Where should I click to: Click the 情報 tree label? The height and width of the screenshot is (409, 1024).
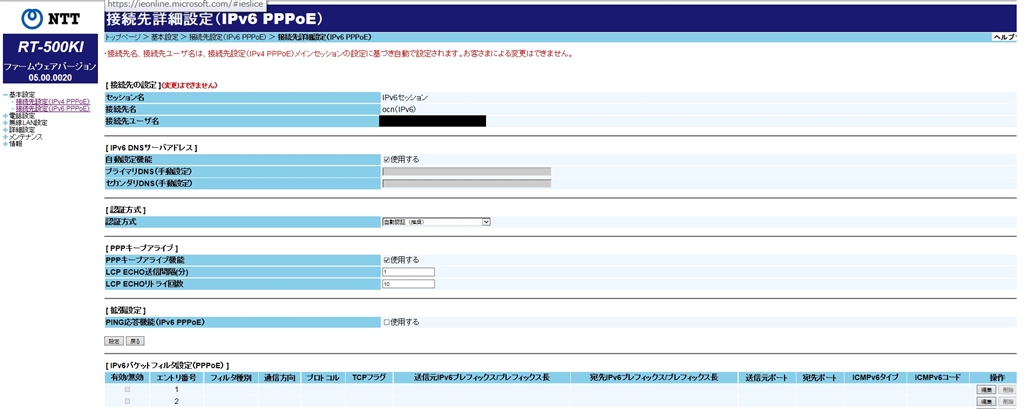16,144
